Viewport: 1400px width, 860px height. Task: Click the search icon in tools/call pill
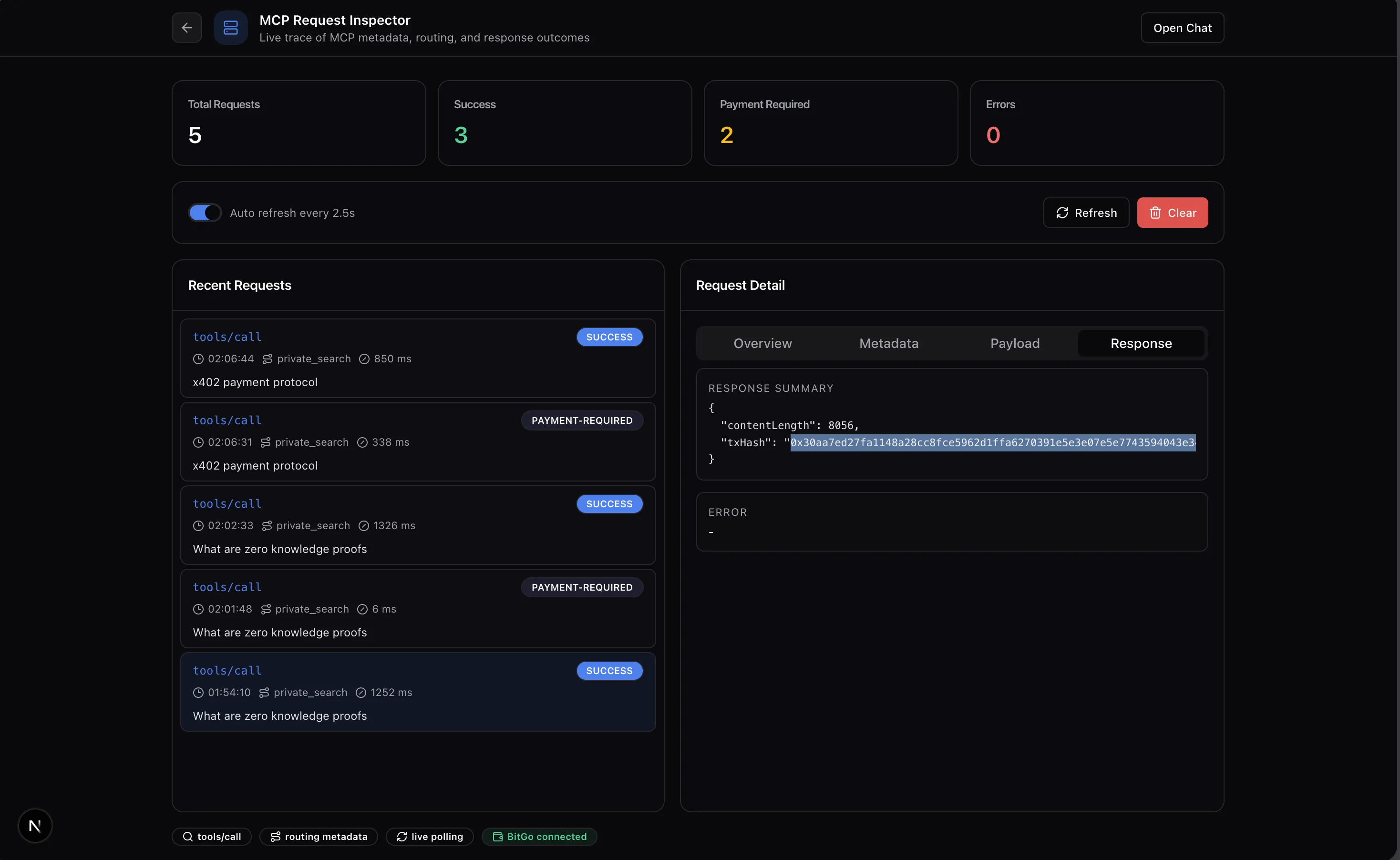[x=188, y=836]
